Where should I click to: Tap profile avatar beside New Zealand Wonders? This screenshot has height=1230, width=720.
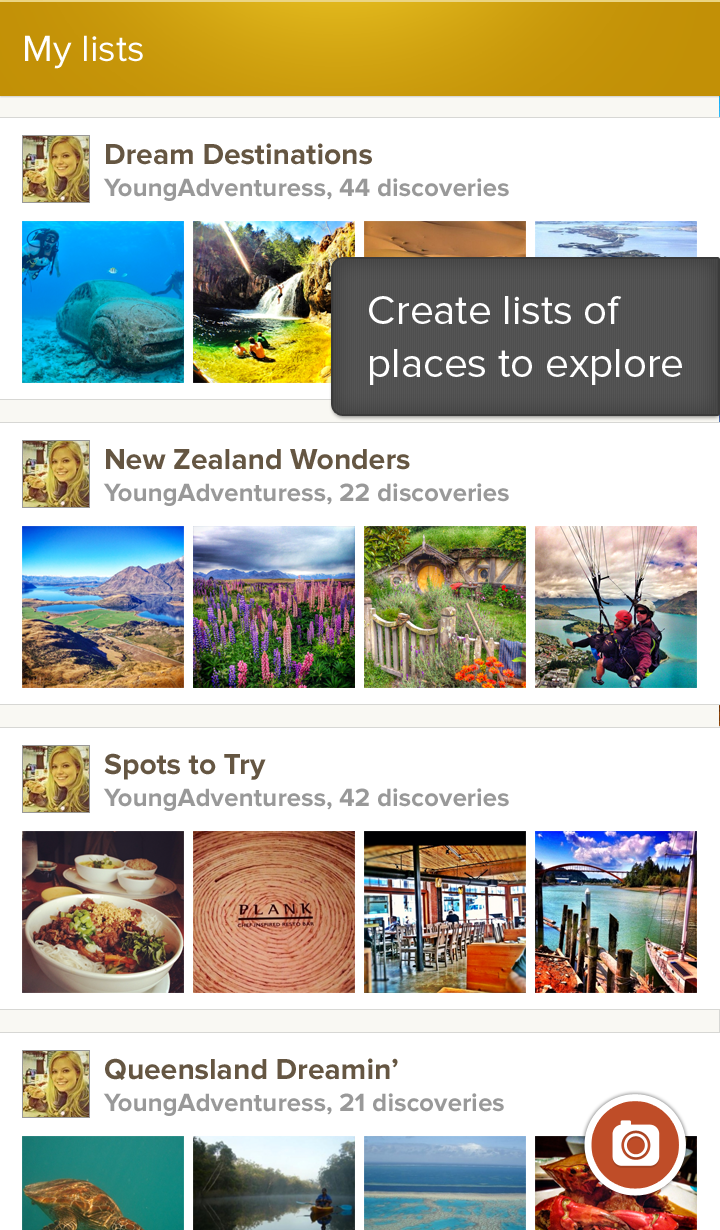pos(56,474)
